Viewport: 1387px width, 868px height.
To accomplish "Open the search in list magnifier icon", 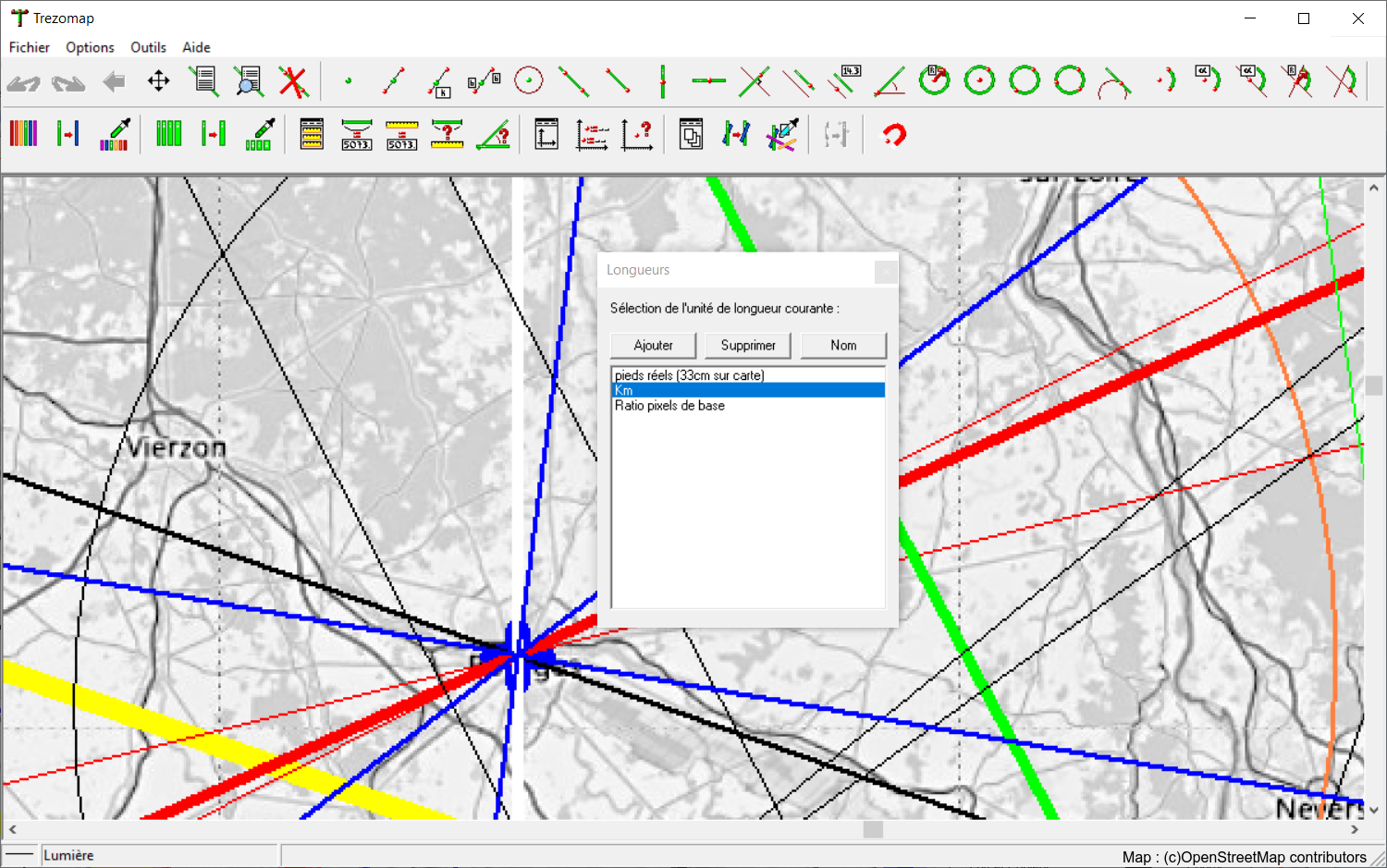I will click(x=248, y=81).
